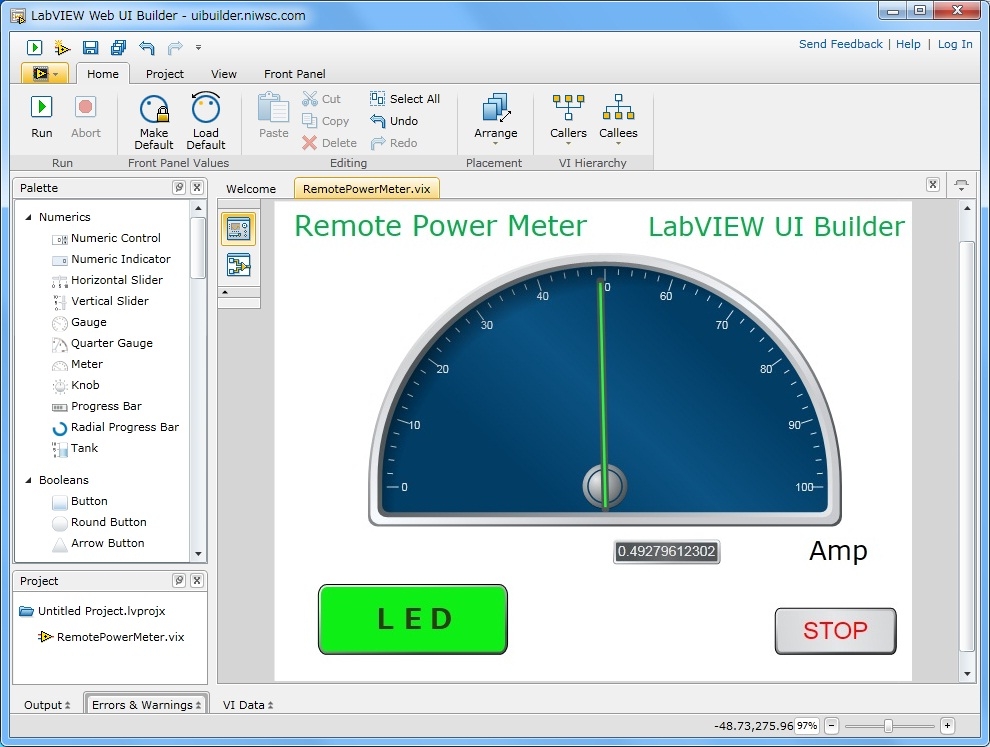The image size is (990, 747).
Task: Click Select All in Editing group
Action: pos(405,99)
